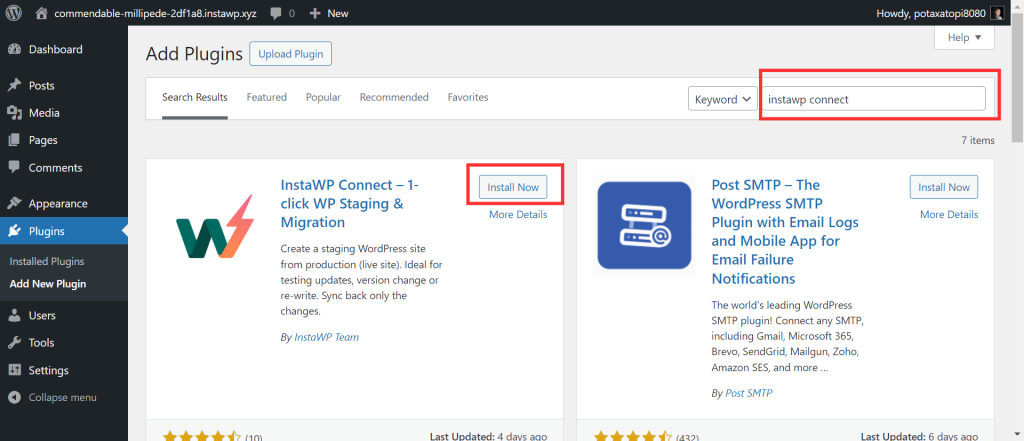Click the Appearance brush icon

14,204
